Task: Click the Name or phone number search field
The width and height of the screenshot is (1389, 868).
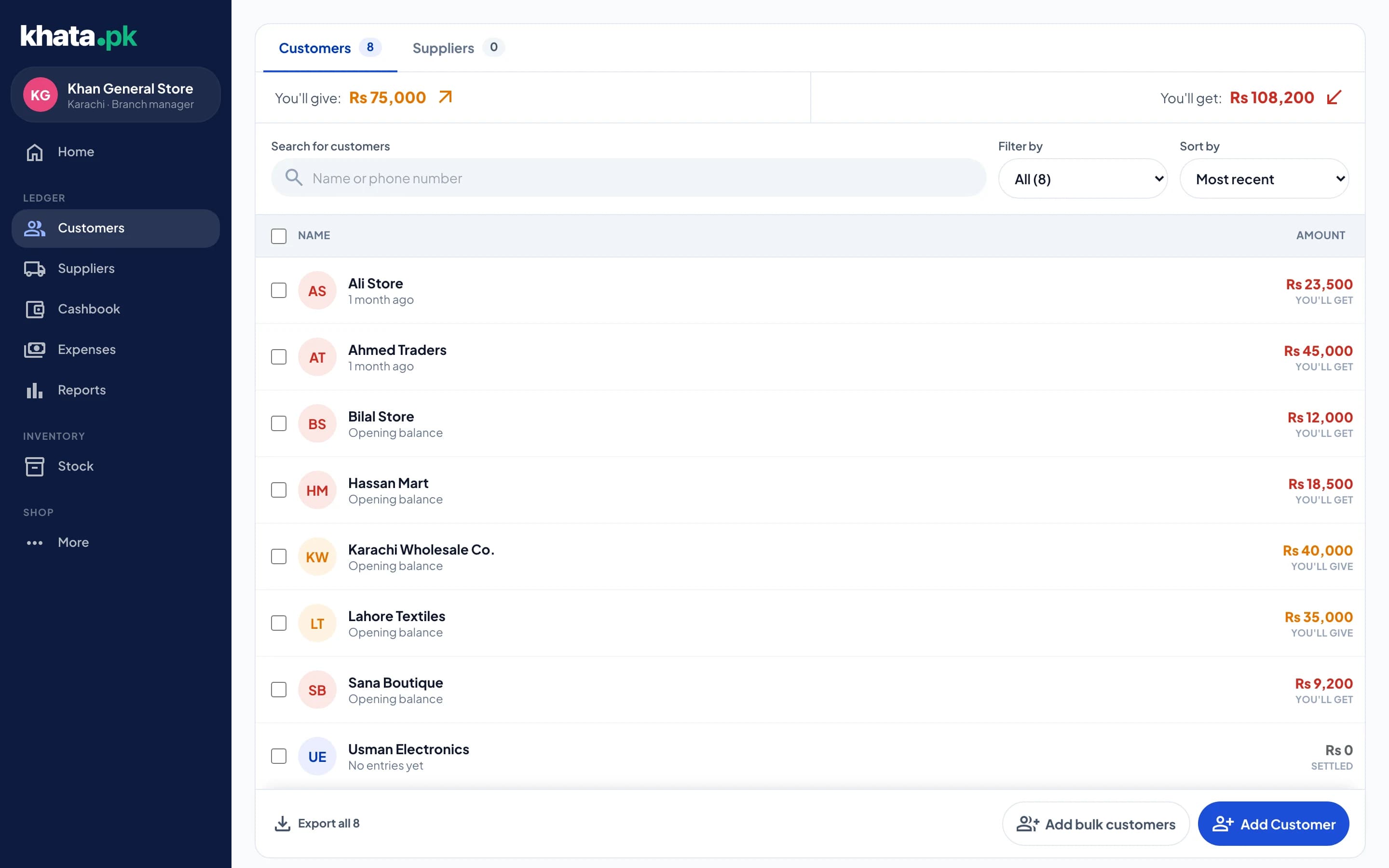Action: point(628,178)
